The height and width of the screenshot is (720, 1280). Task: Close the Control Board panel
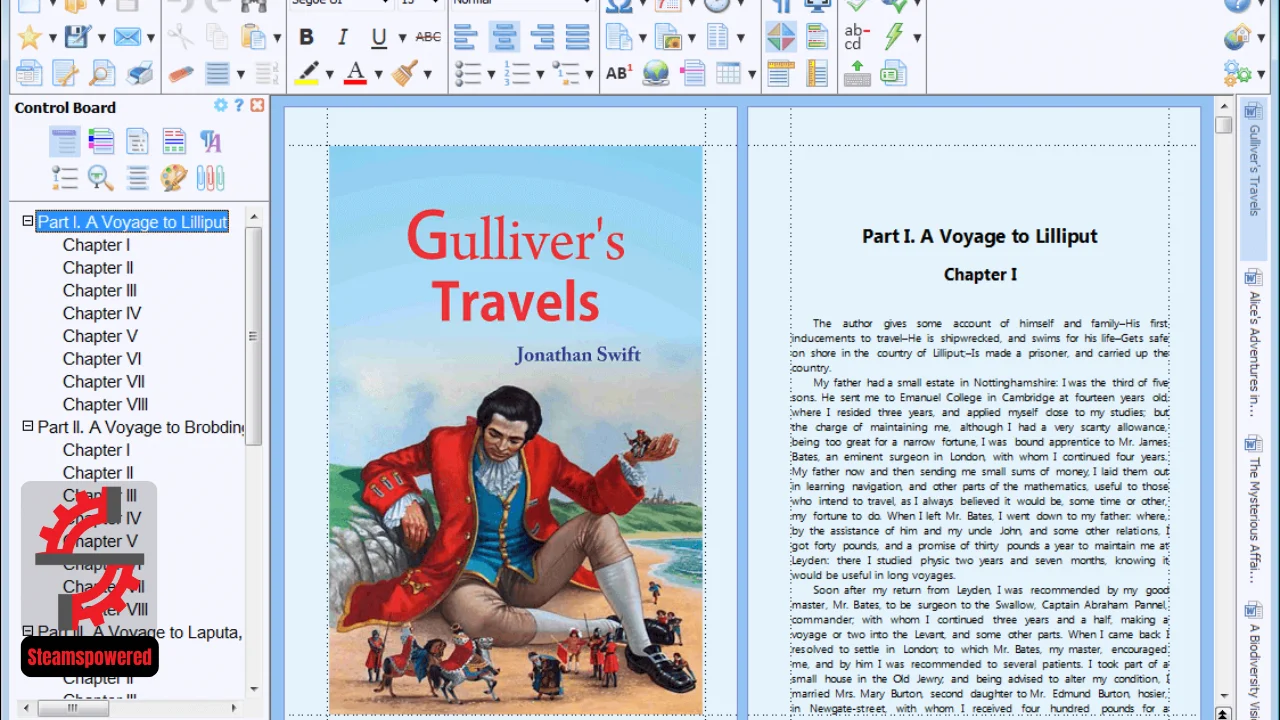pyautogui.click(x=257, y=106)
